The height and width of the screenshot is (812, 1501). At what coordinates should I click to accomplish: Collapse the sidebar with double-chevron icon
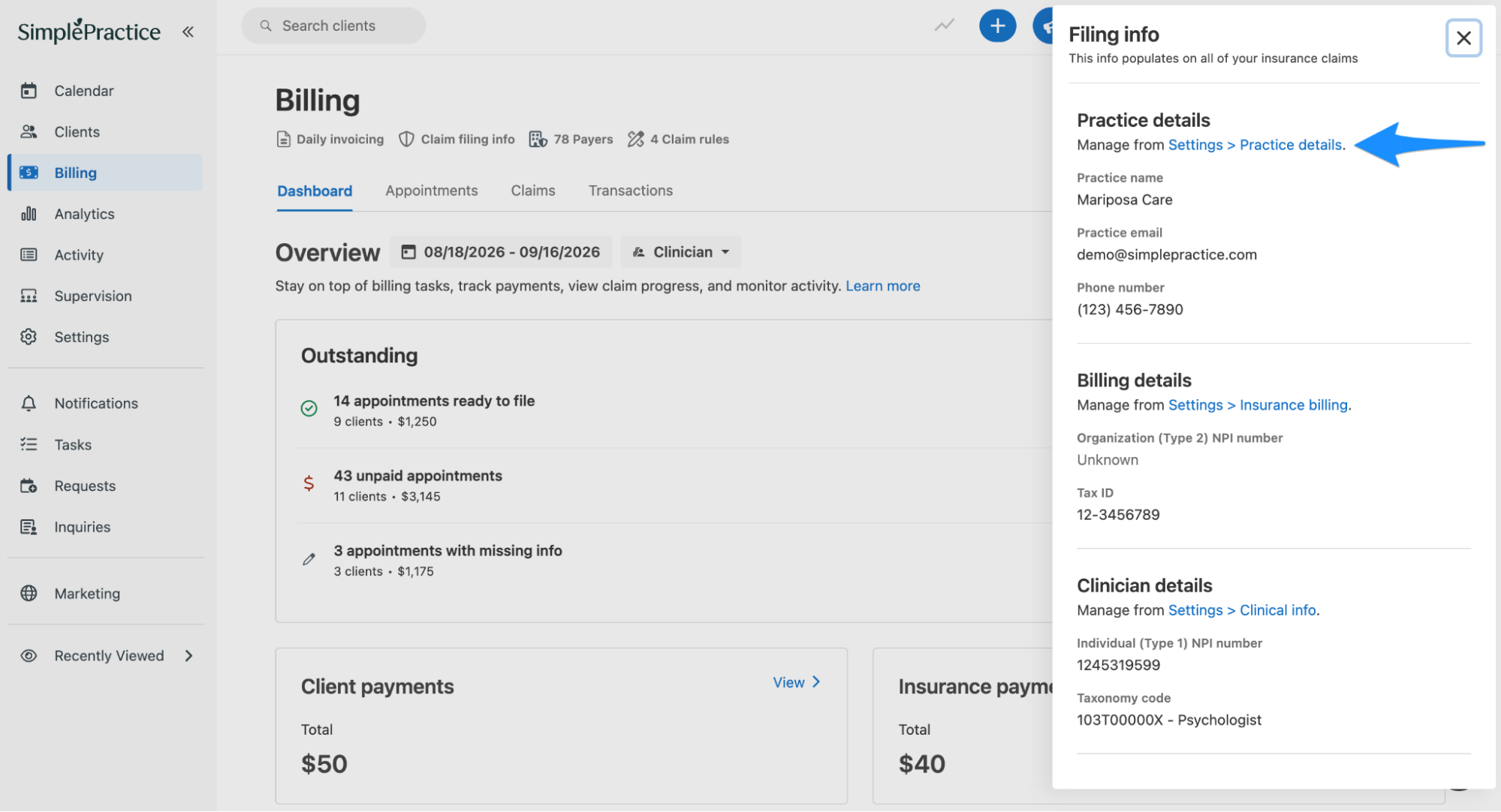pyautogui.click(x=188, y=32)
